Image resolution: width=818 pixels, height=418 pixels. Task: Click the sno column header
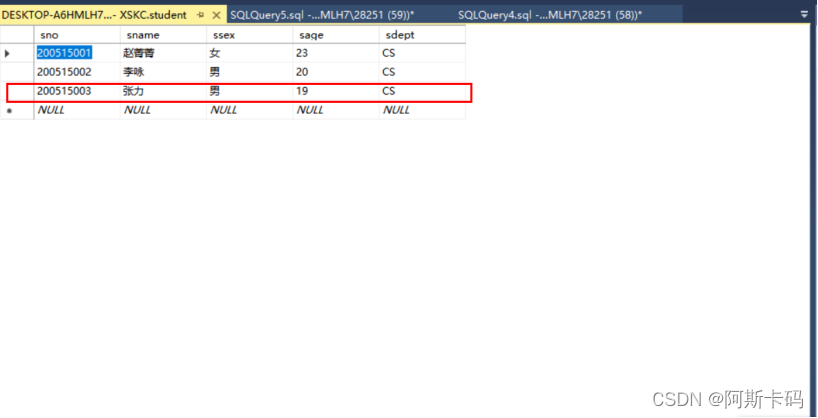tap(77, 35)
